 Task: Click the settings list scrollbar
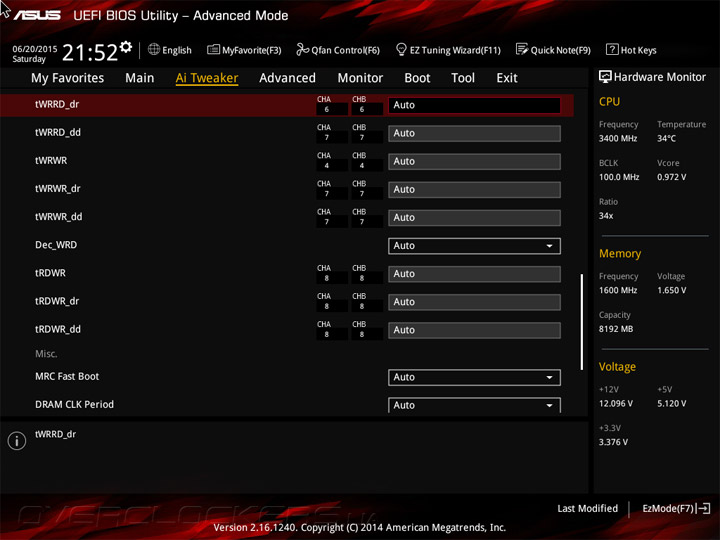pos(582,321)
